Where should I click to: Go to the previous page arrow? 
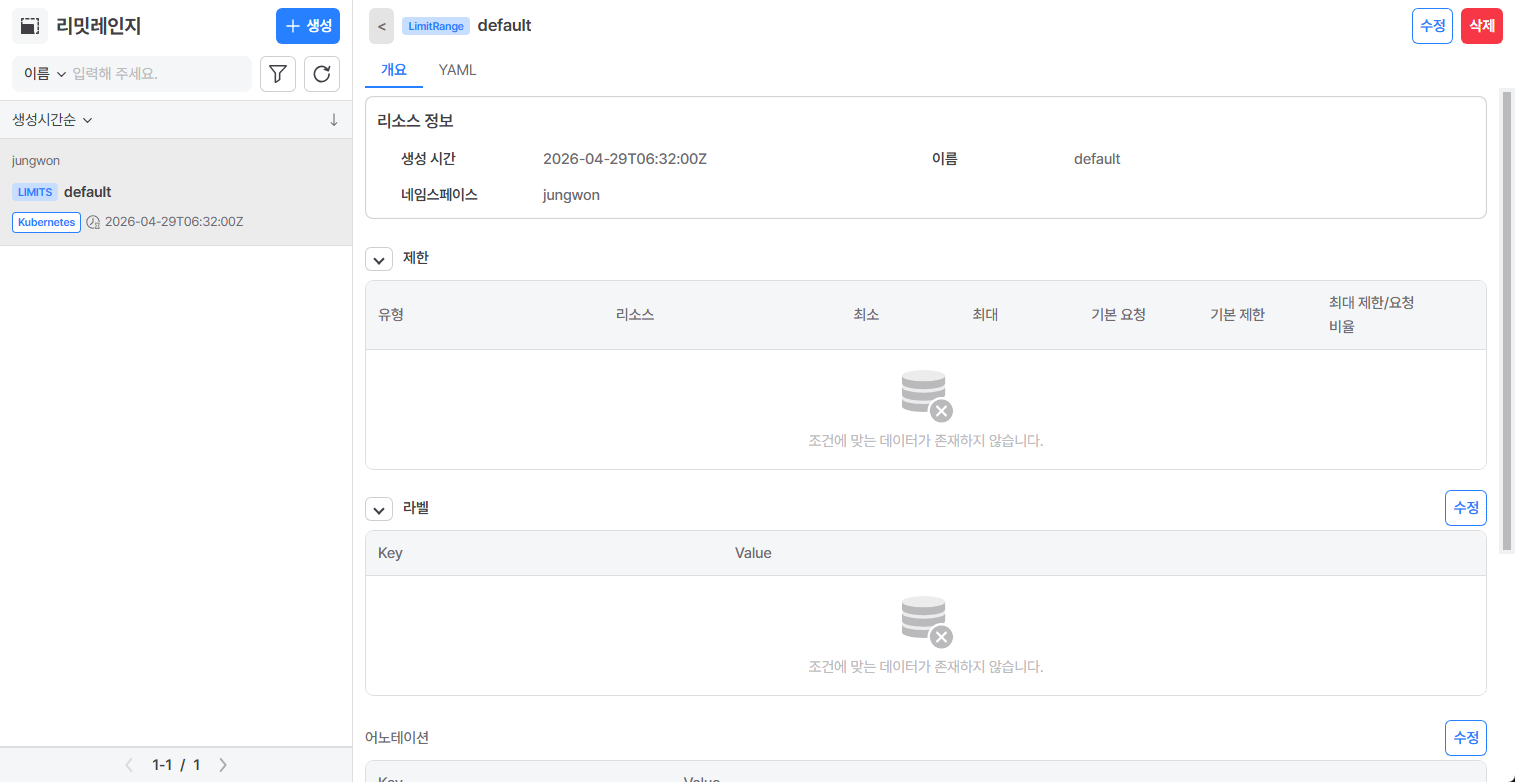click(129, 765)
